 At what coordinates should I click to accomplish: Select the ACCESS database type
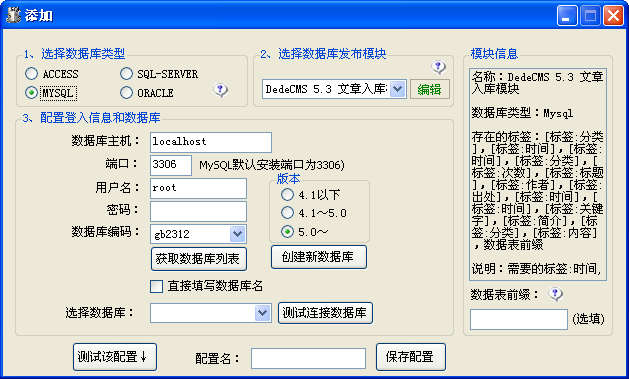coord(31,74)
